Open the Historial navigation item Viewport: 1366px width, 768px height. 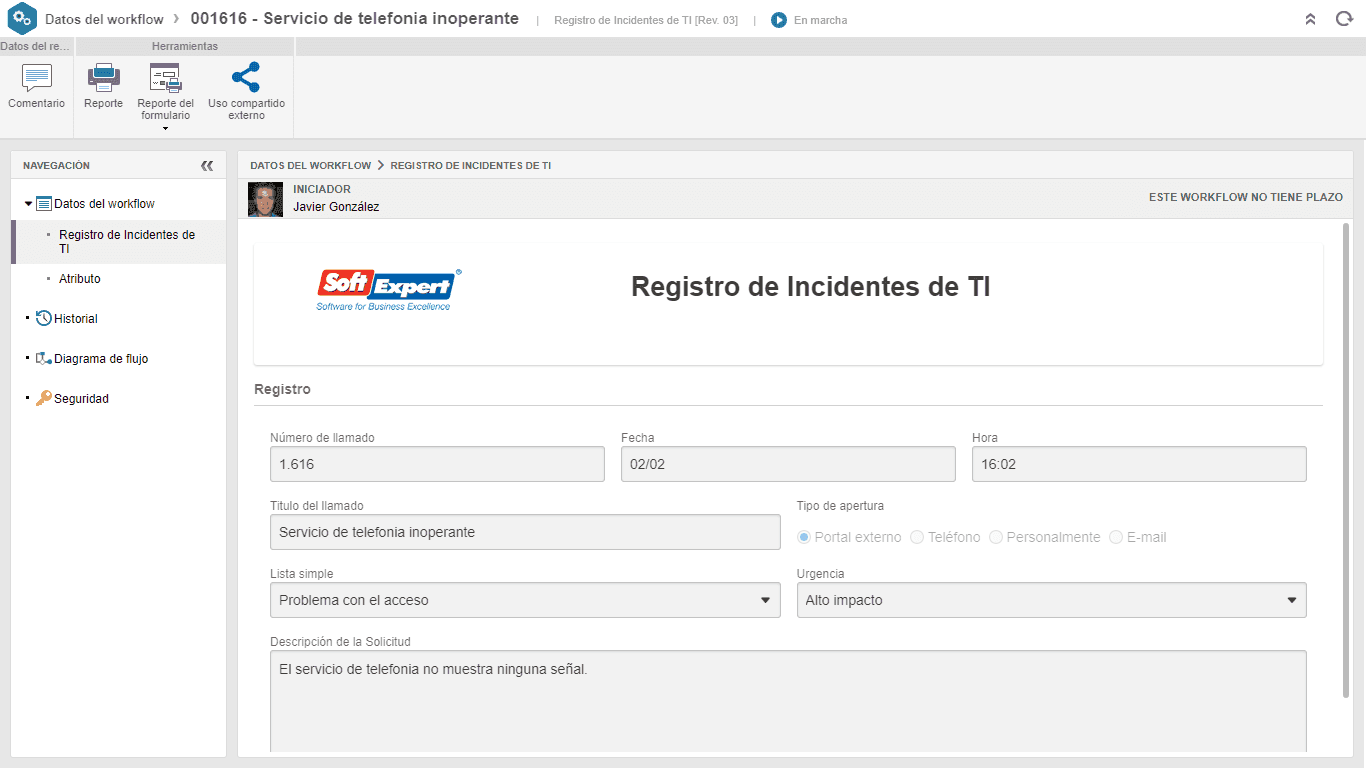pos(76,318)
